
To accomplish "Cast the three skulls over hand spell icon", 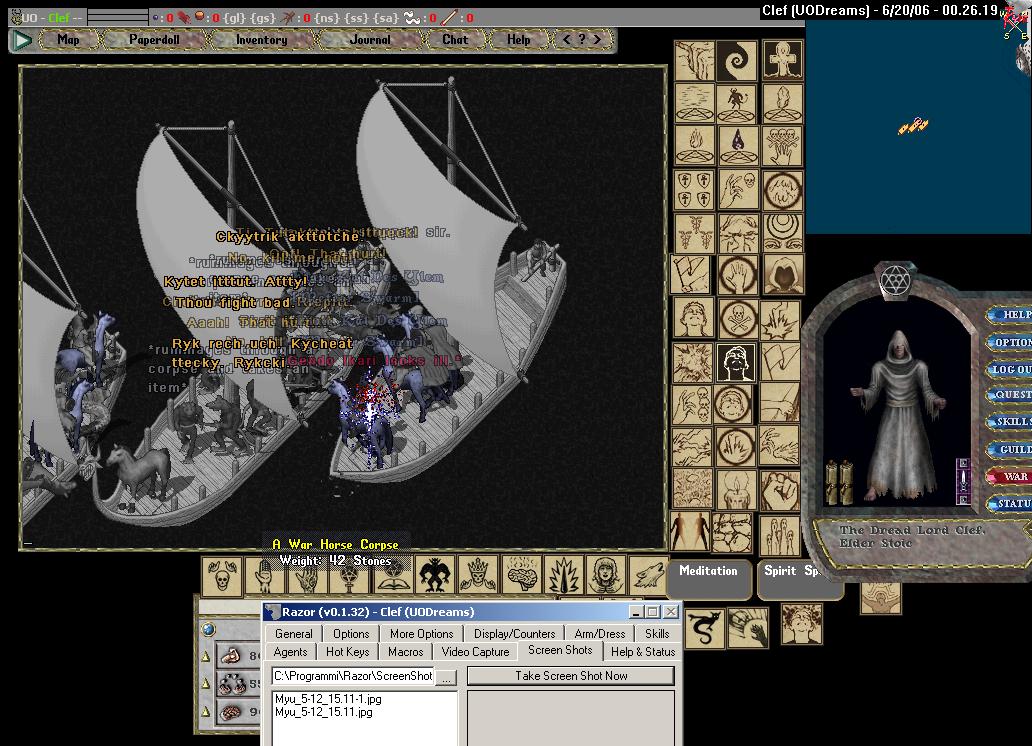I will [x=783, y=146].
